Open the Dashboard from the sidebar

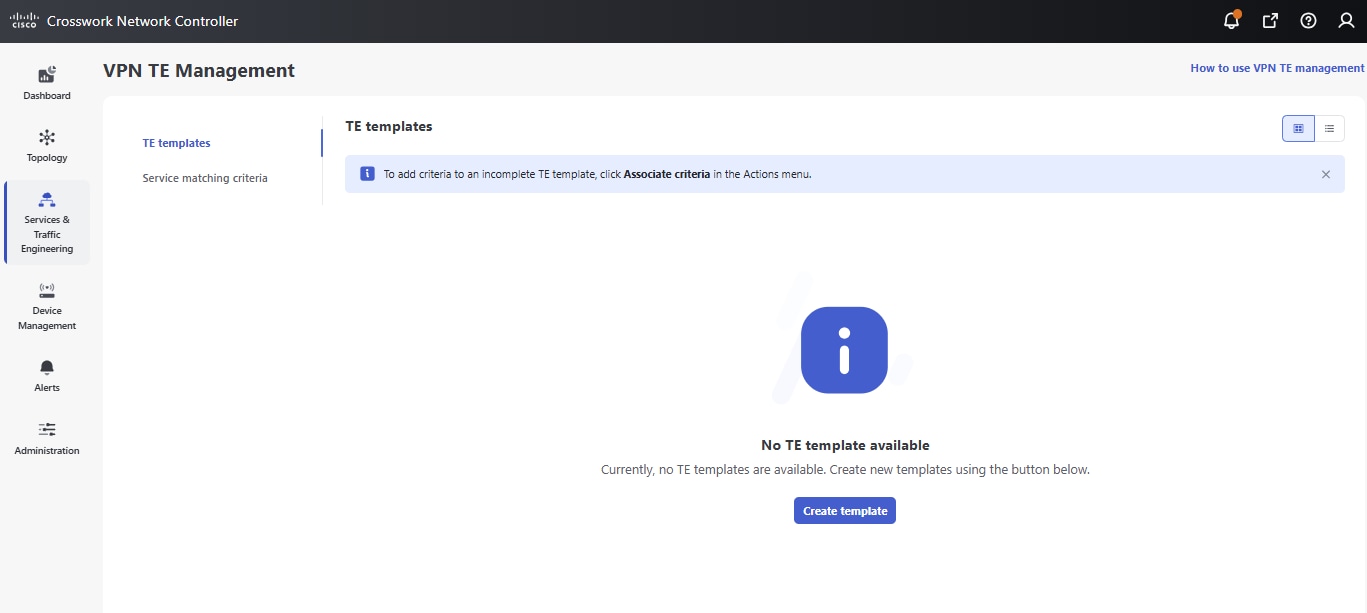46,83
